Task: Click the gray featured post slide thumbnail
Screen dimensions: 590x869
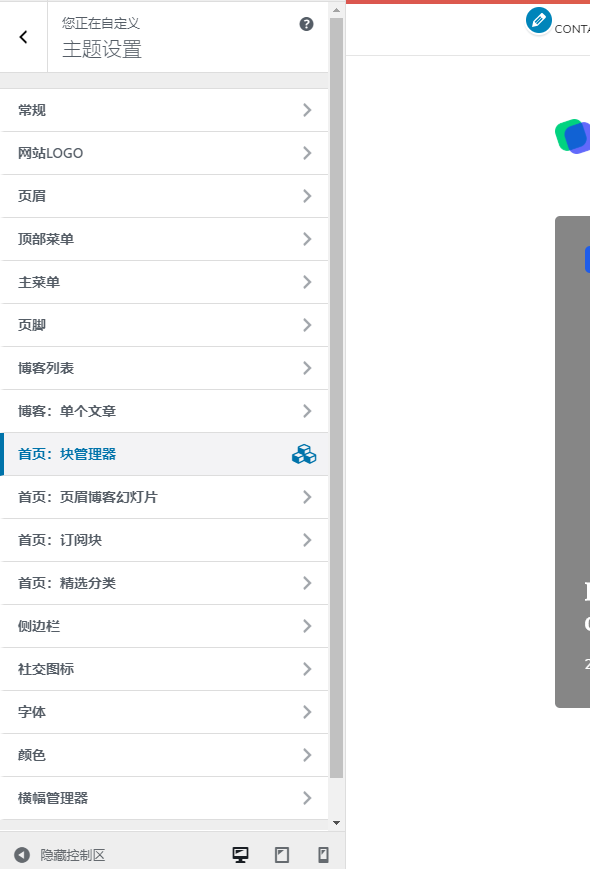Action: (x=573, y=462)
